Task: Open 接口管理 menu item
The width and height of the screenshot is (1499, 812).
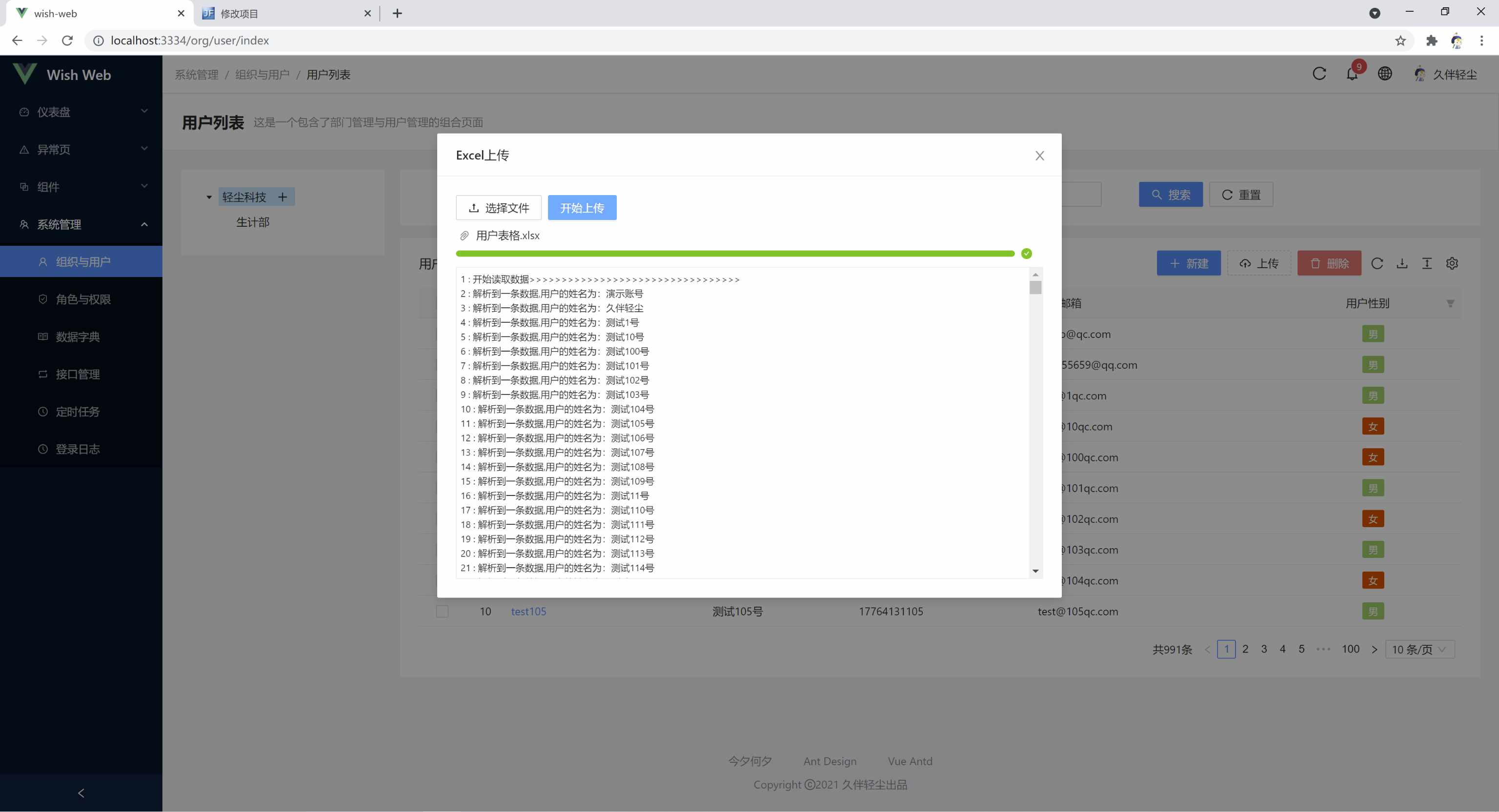Action: tap(81, 374)
